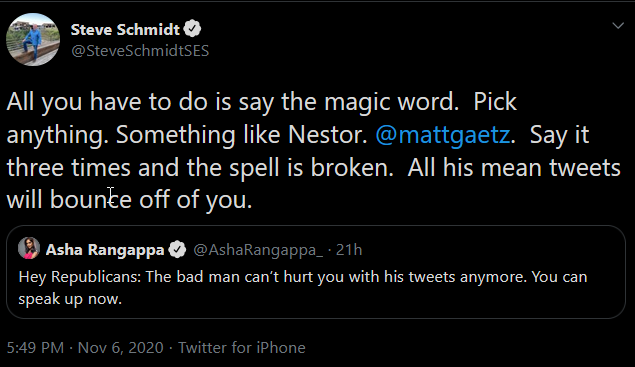
Task: Click Asha Rangappa's small avatar
Action: (x=29, y=248)
